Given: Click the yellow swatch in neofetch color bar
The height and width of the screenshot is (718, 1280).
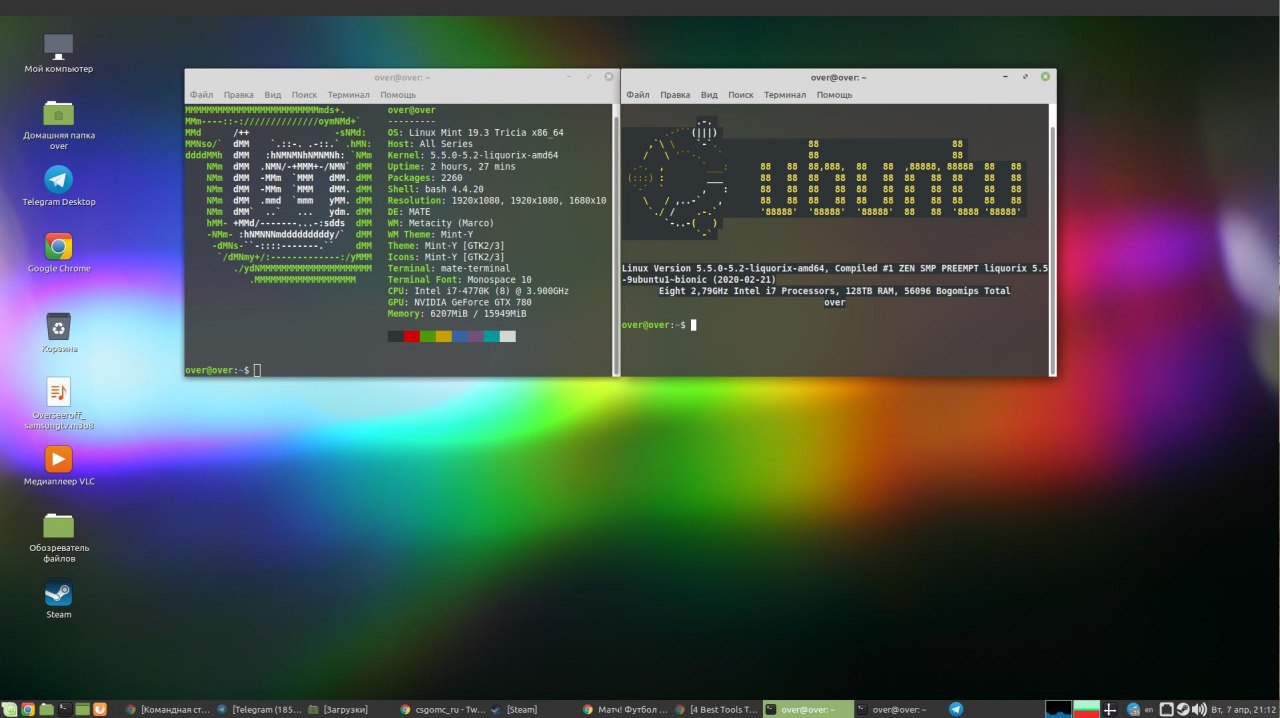Looking at the screenshot, I should pyautogui.click(x=444, y=337).
